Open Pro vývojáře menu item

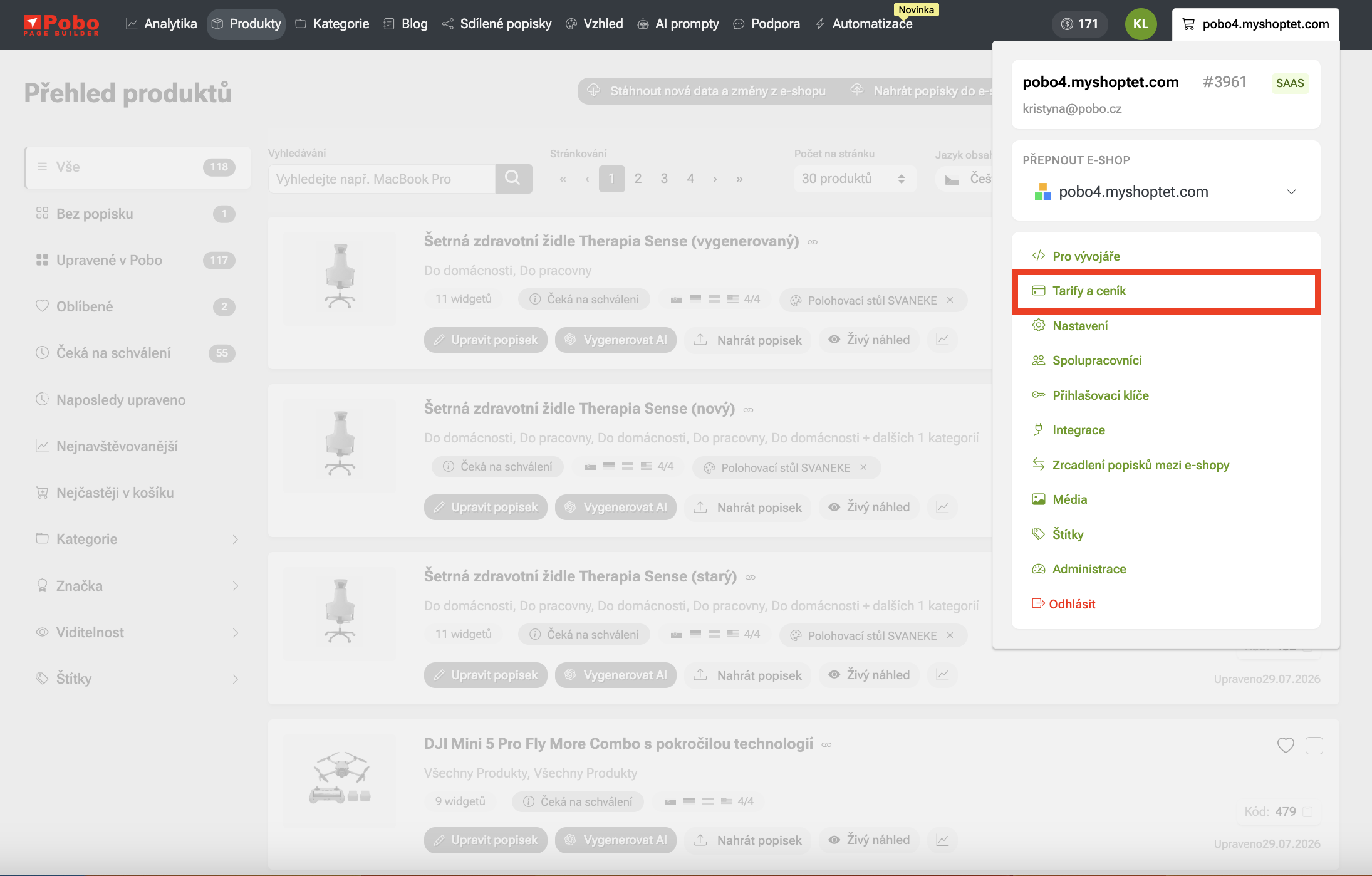tap(1076, 256)
